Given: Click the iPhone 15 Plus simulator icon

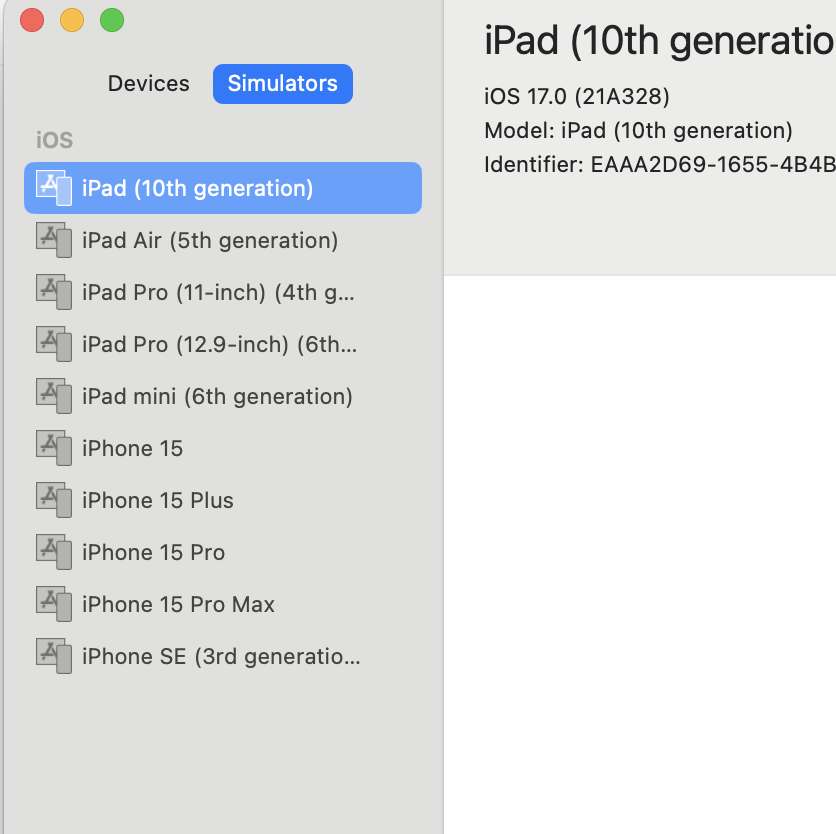Looking at the screenshot, I should (x=54, y=500).
